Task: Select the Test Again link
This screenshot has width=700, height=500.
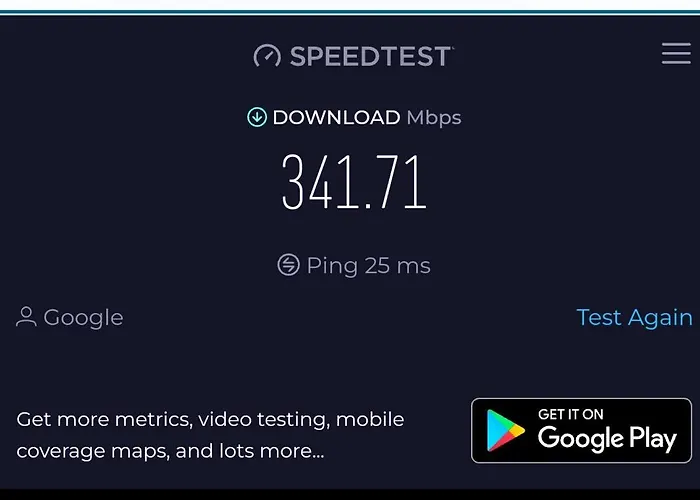Action: (x=634, y=318)
